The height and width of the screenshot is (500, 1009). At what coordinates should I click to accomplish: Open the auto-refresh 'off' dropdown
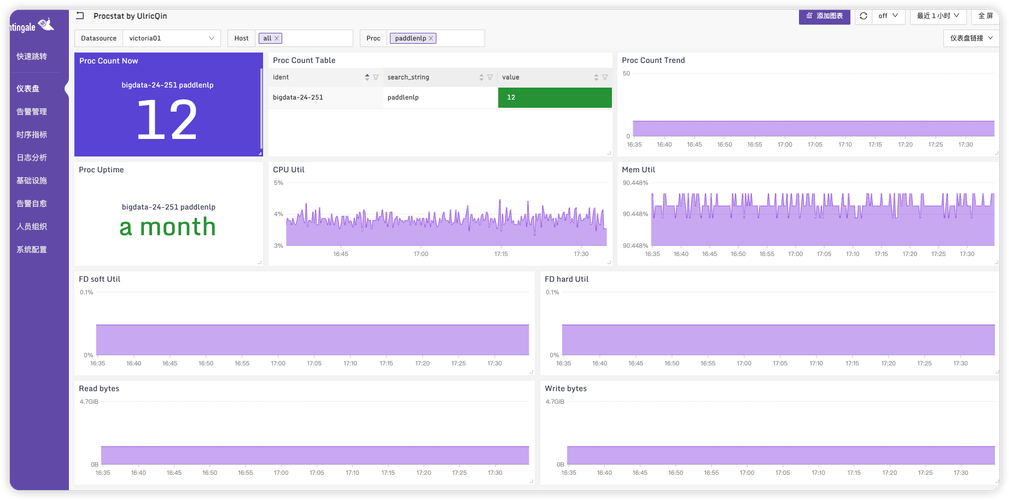point(890,16)
